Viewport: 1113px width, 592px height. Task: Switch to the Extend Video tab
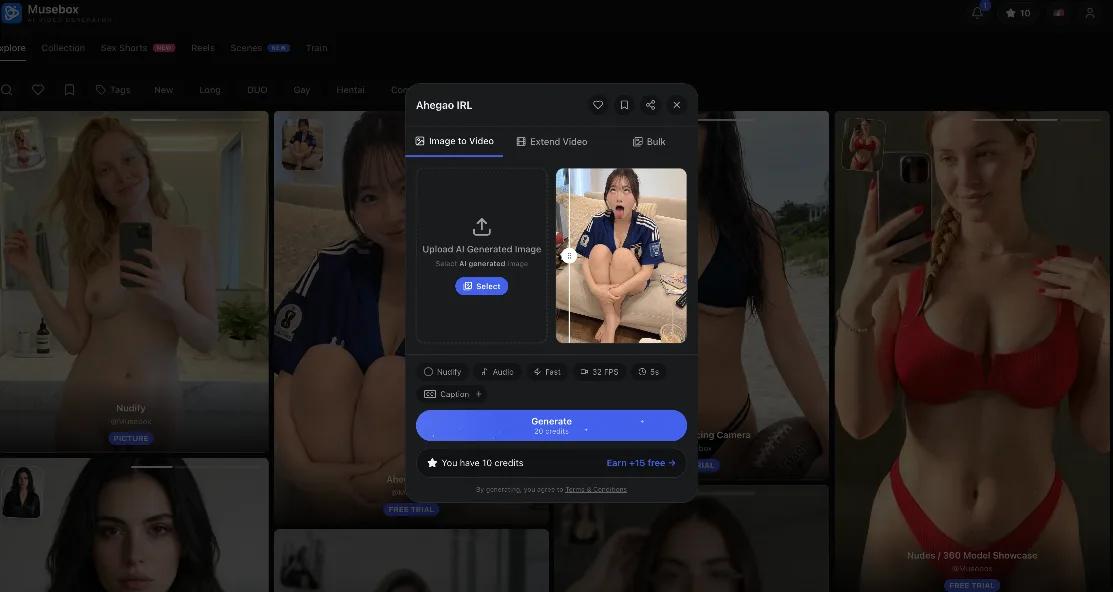tap(552, 141)
